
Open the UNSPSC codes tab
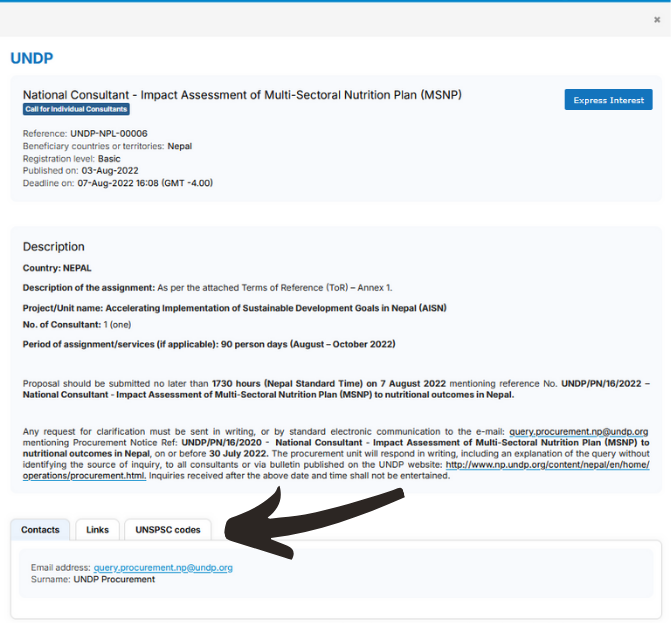coord(168,530)
